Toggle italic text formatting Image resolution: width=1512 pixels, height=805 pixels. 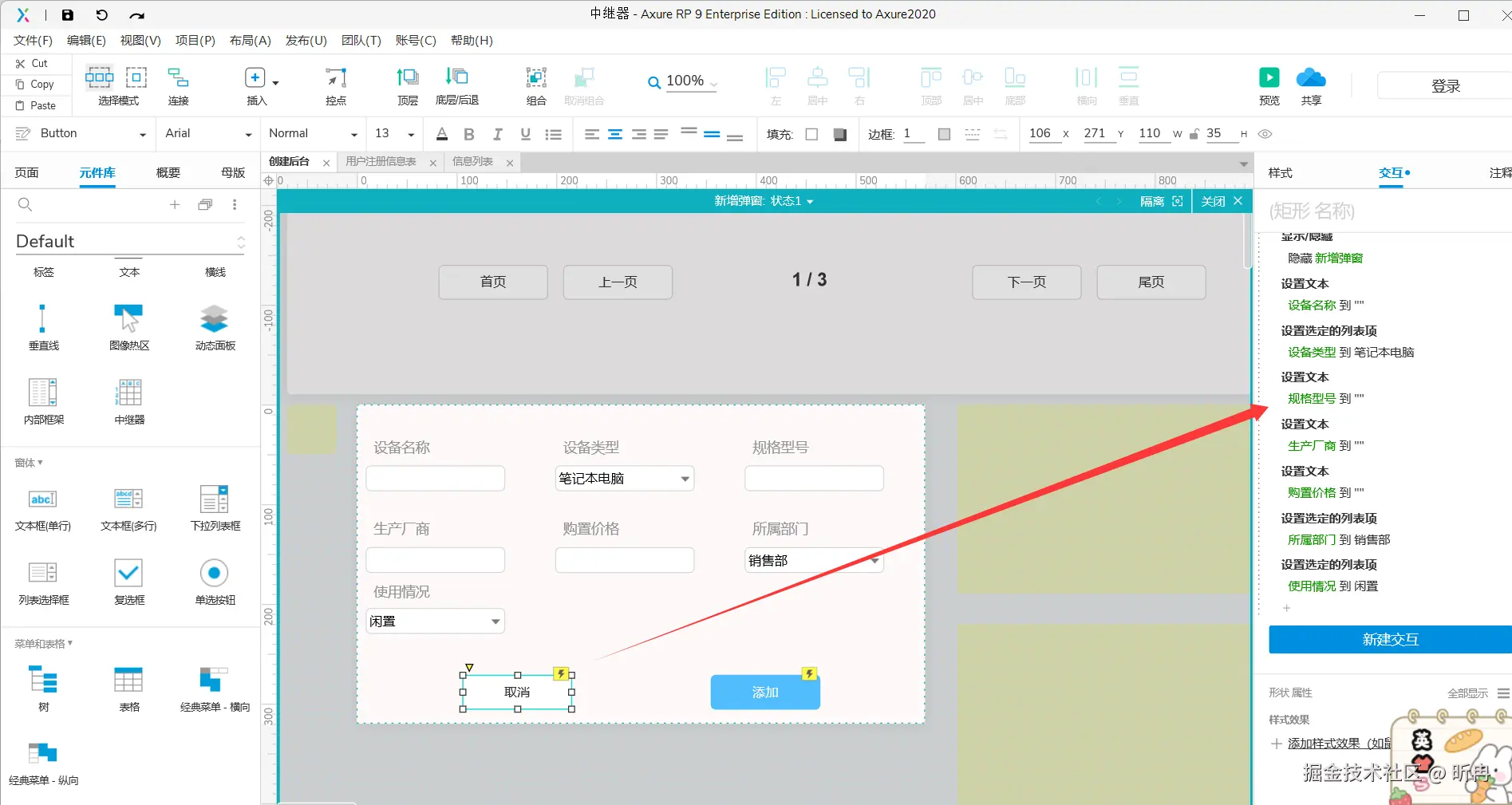tap(497, 134)
